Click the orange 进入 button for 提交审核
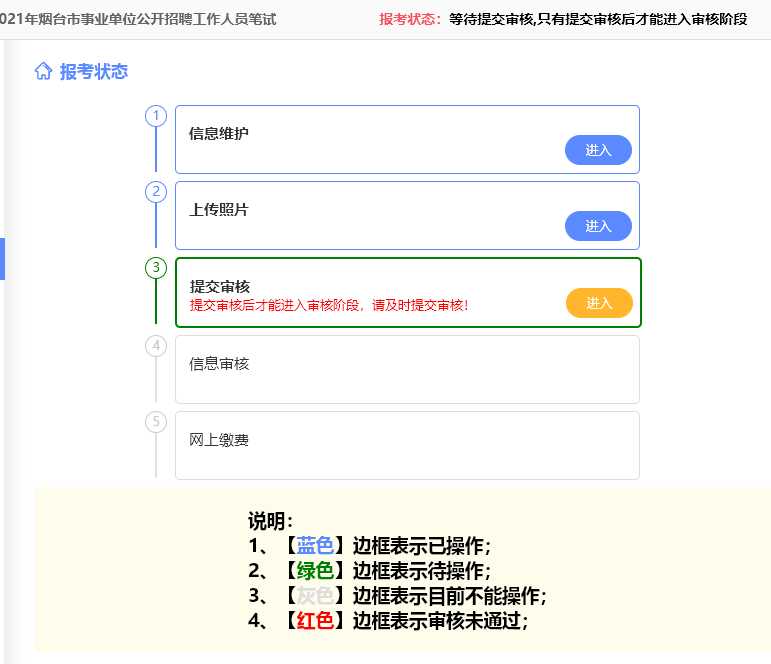This screenshot has height=664, width=771. tap(599, 303)
